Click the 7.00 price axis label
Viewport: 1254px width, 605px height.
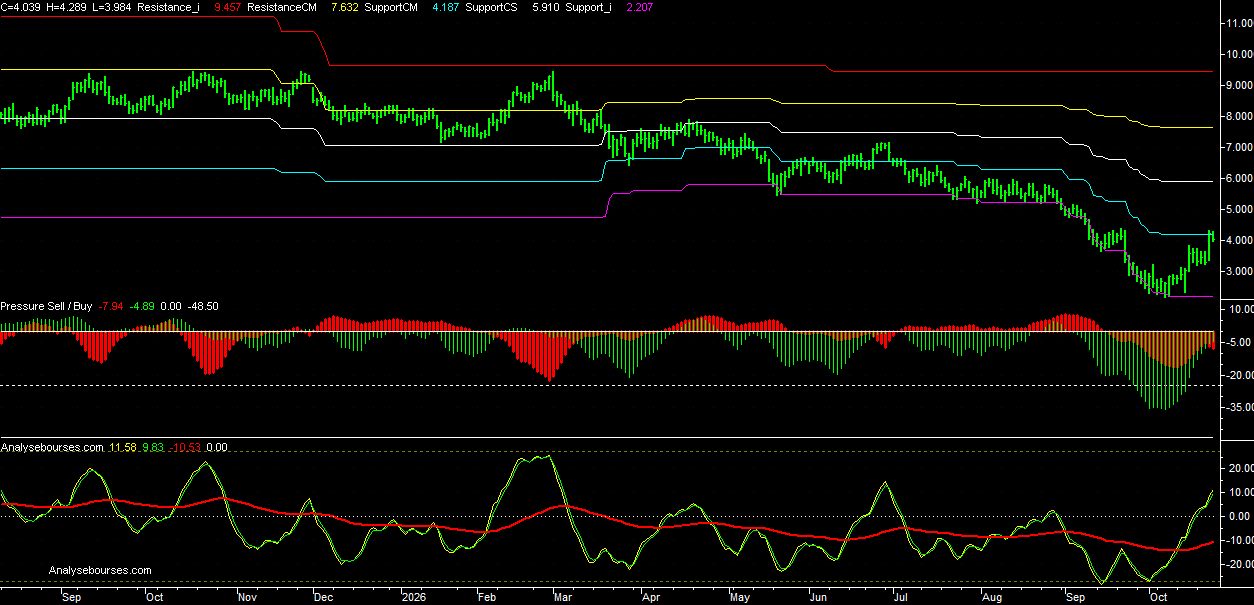point(1239,147)
